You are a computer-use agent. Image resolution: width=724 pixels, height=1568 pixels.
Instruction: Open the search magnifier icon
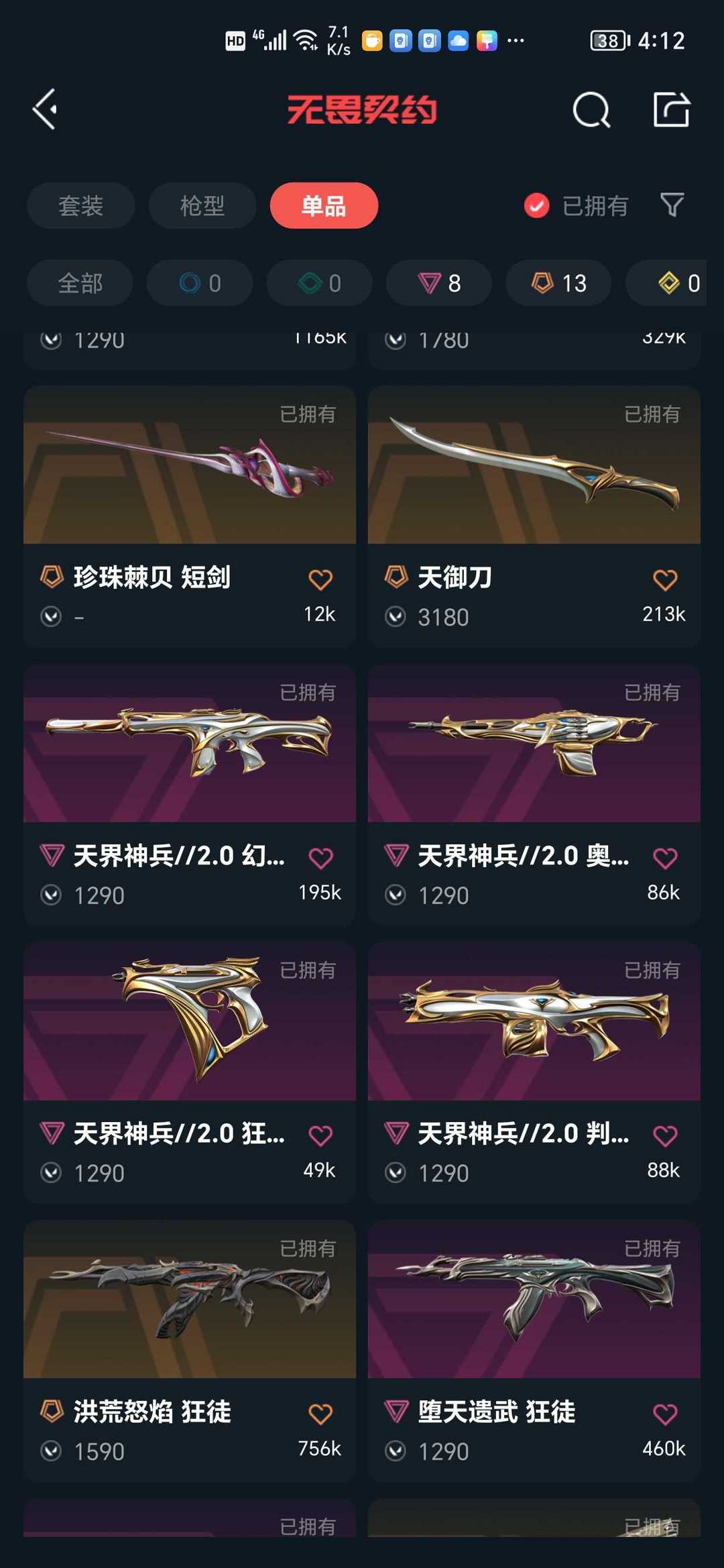point(591,109)
